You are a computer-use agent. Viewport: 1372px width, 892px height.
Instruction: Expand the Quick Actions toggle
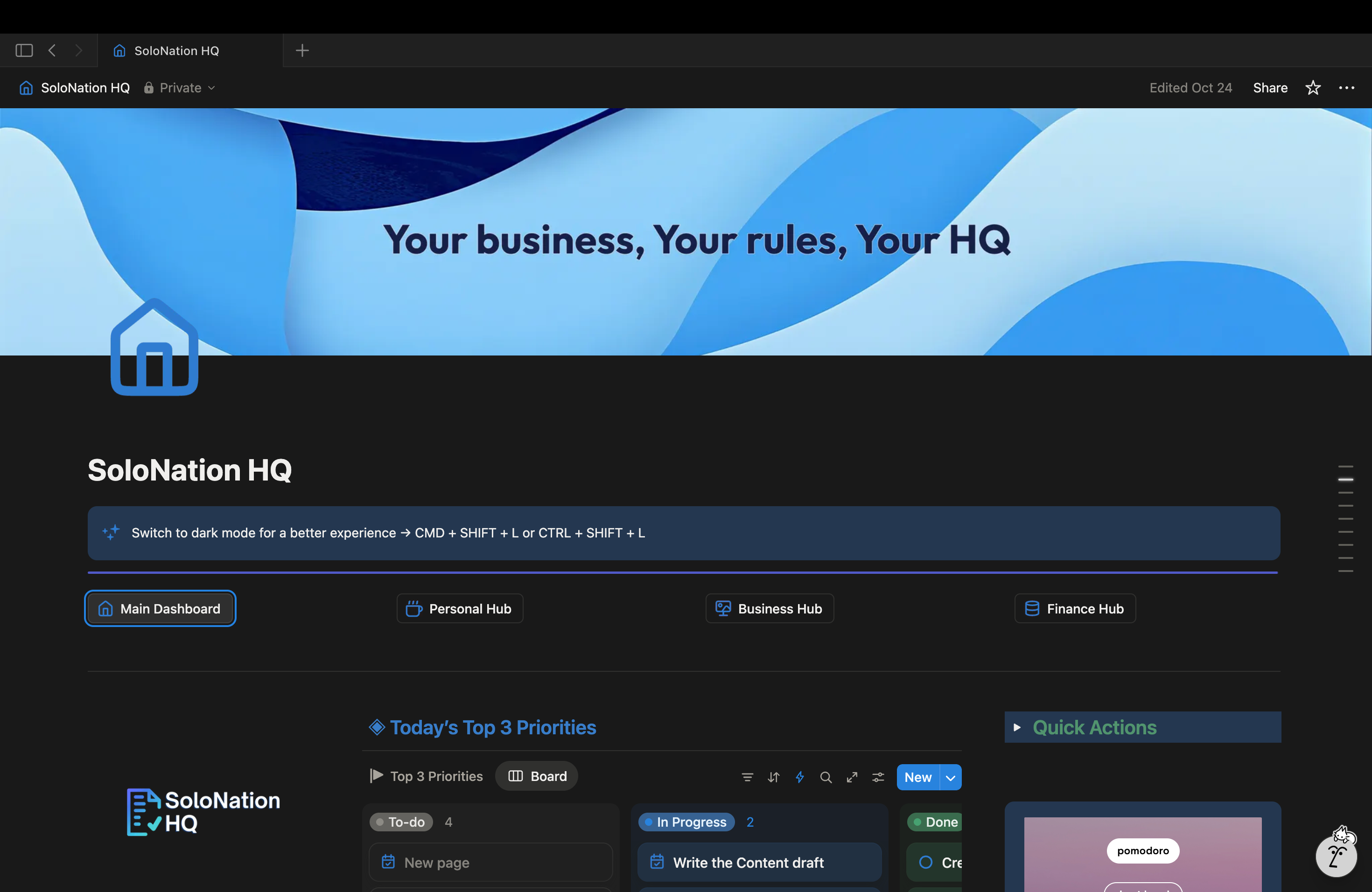pos(1017,727)
